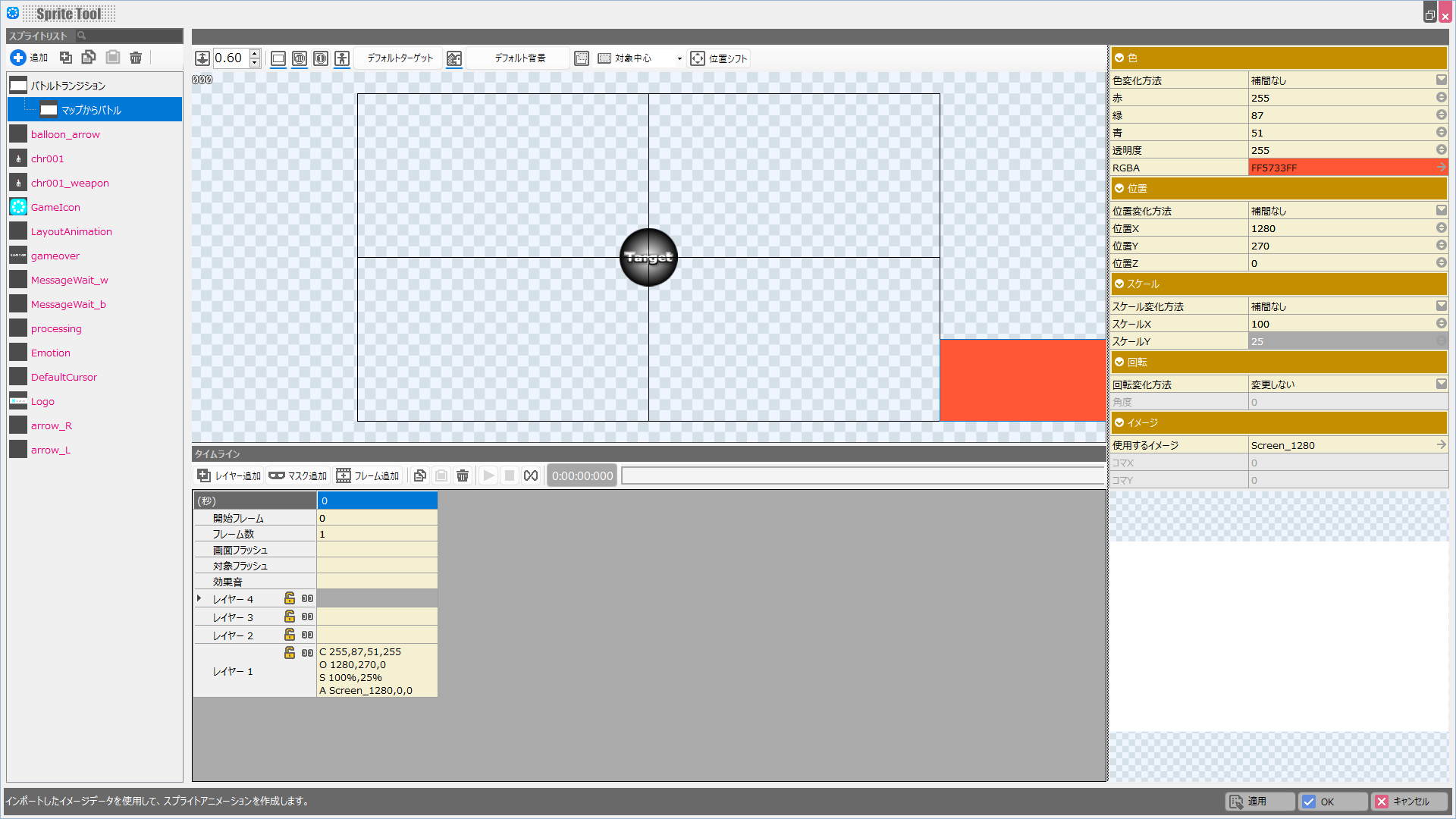Click the copy icon in timeline toolbar
Screen dimensions: 1456x819
tap(419, 475)
